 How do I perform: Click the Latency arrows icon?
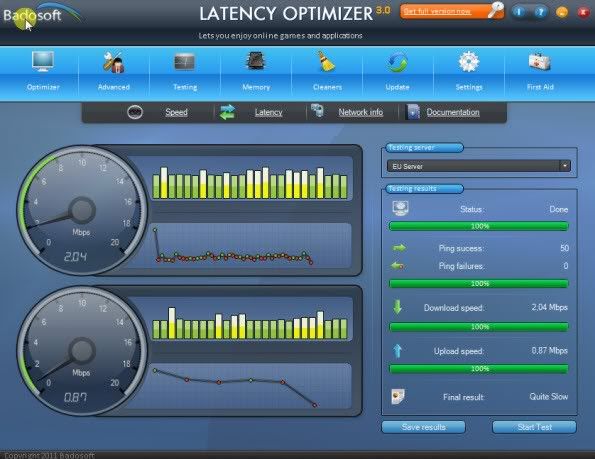[227, 112]
